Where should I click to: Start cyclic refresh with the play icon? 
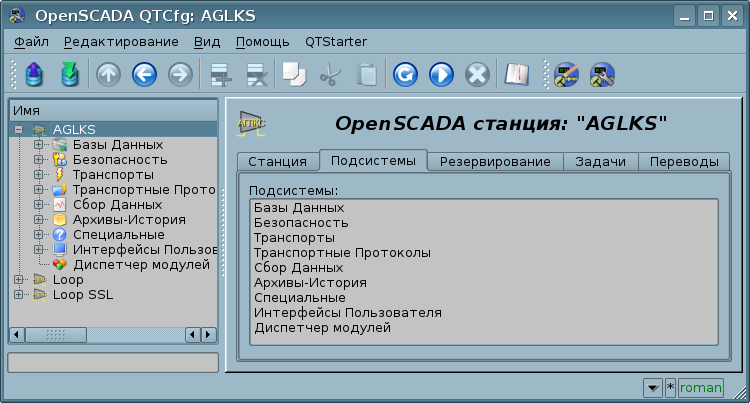click(x=441, y=75)
